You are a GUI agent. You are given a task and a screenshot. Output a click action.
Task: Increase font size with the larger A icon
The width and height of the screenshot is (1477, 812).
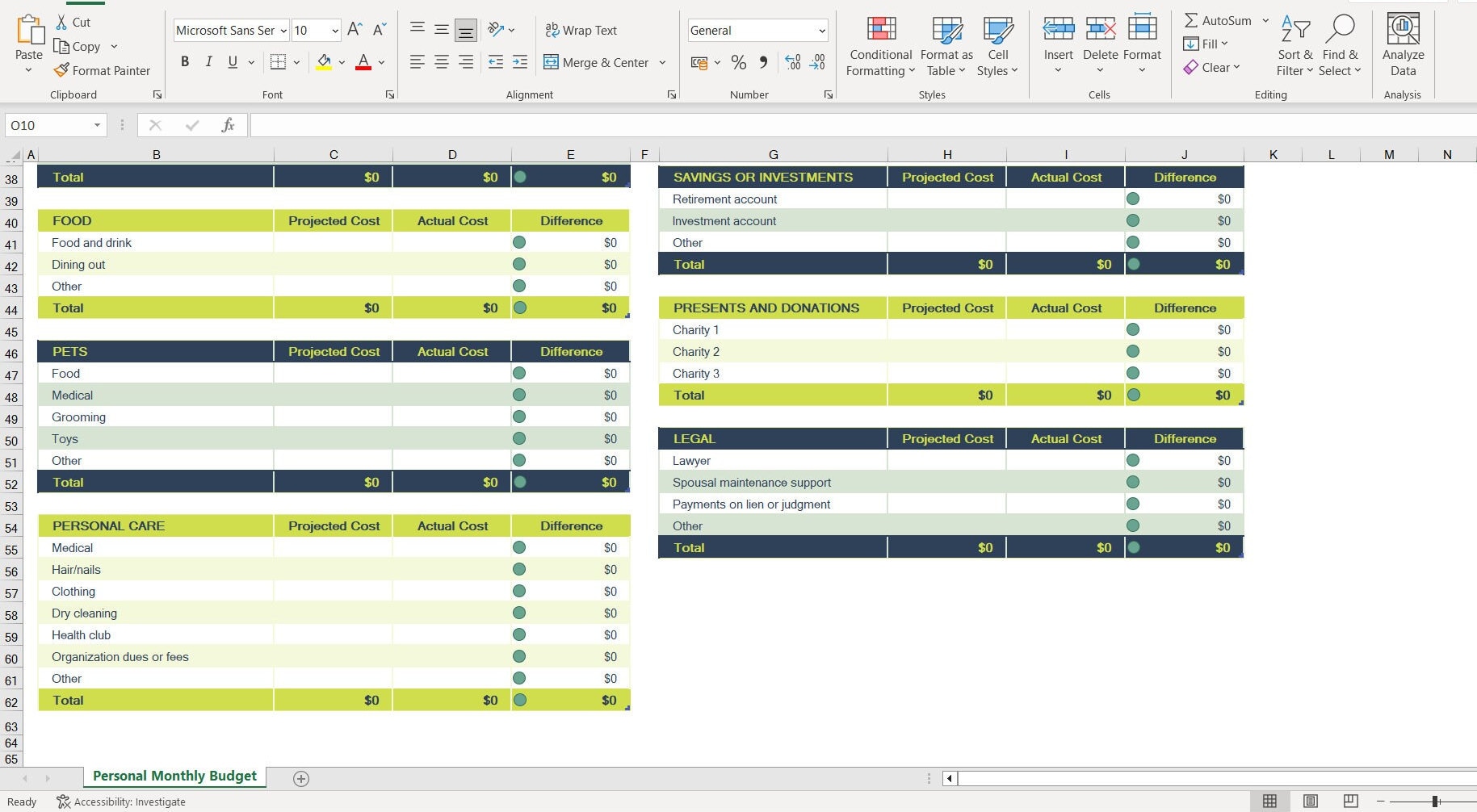pos(355,30)
